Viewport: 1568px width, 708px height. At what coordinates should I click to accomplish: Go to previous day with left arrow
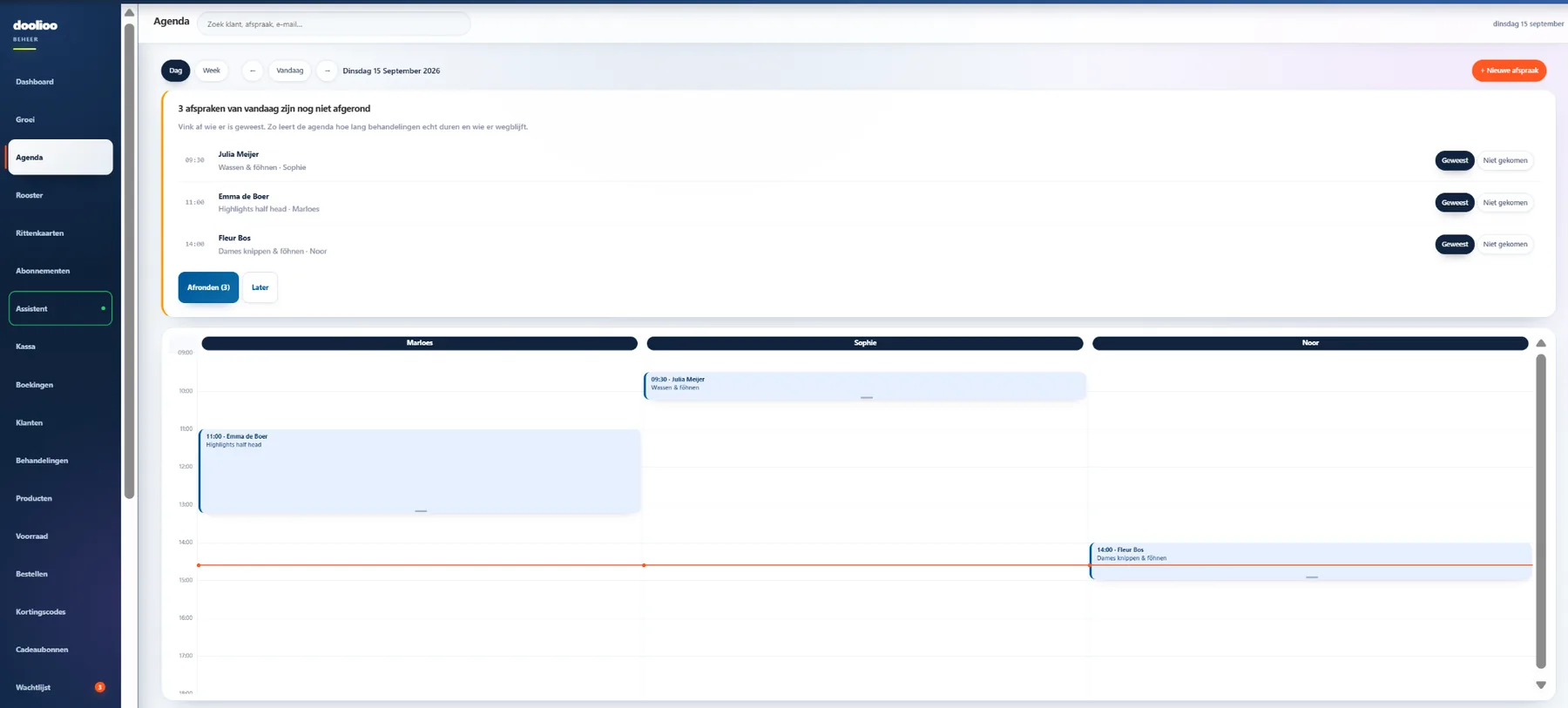point(253,71)
